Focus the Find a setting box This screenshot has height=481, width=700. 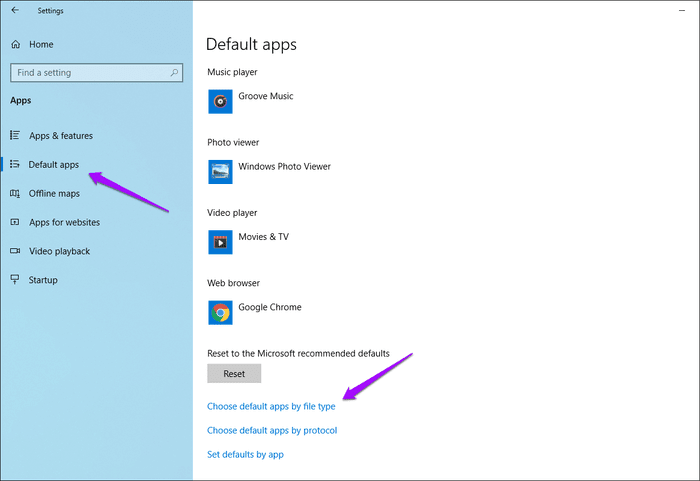coord(96,72)
